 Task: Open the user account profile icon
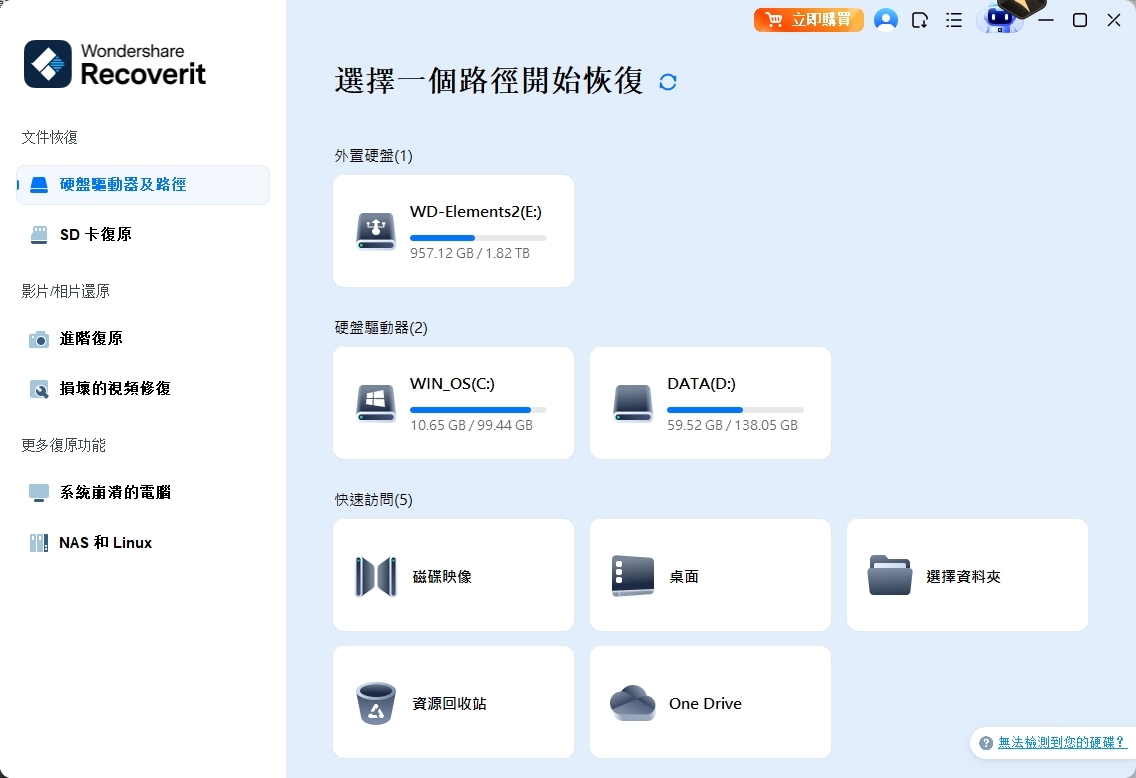click(x=885, y=20)
